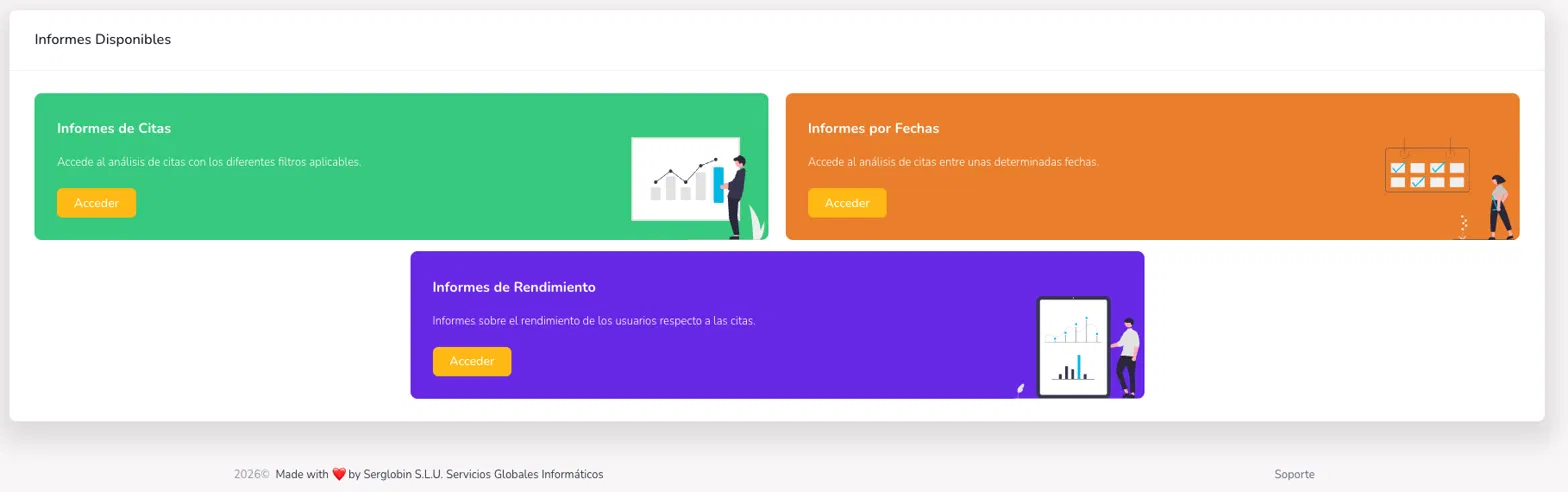Select the 'Informes por Fechas' heading
The image size is (1568, 492).
873,129
